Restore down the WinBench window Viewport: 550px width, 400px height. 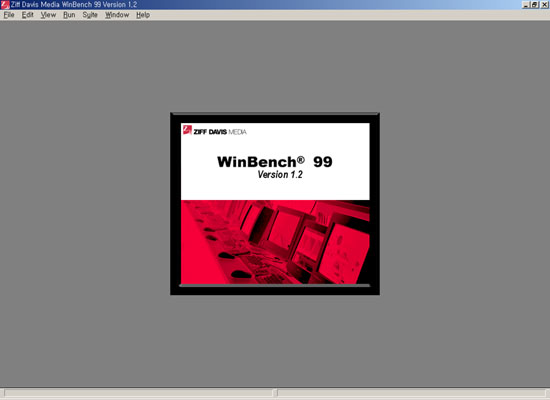coord(535,5)
